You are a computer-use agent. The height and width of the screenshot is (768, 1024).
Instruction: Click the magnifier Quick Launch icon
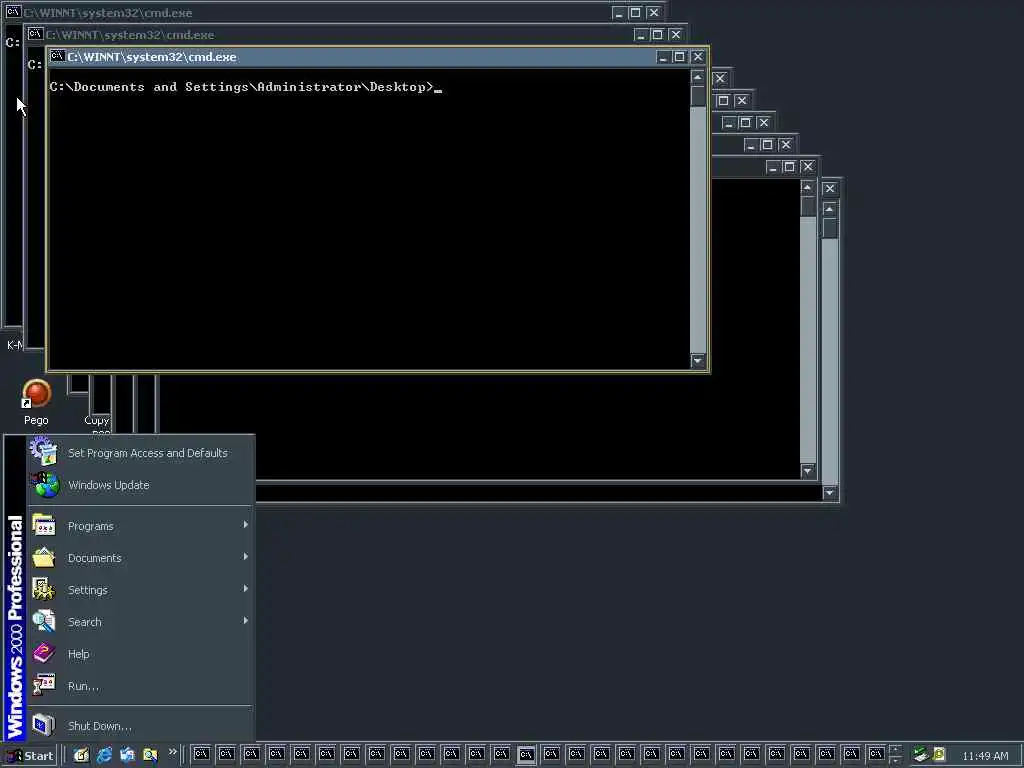[150, 755]
